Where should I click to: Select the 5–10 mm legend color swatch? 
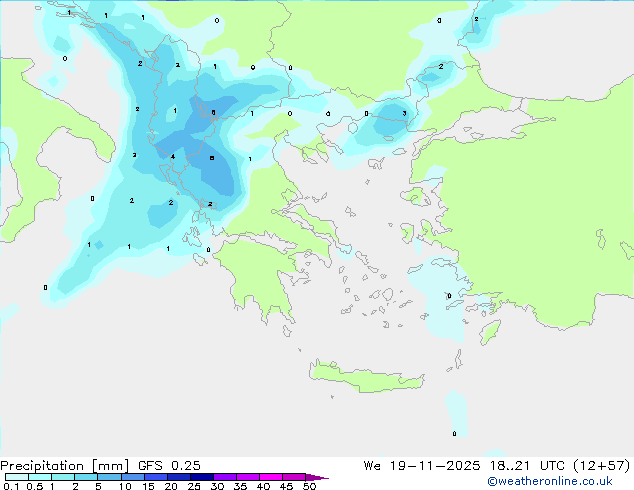109,477
